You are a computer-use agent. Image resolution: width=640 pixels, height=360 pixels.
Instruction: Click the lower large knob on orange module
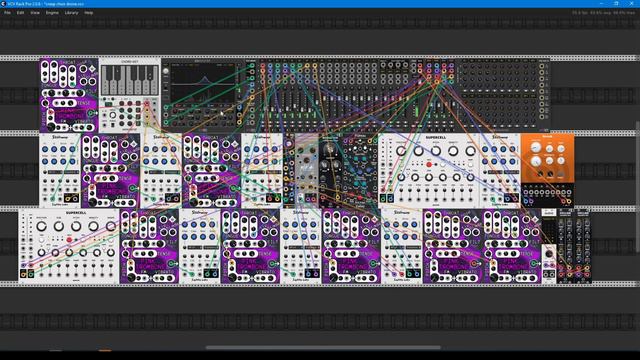click(536, 161)
